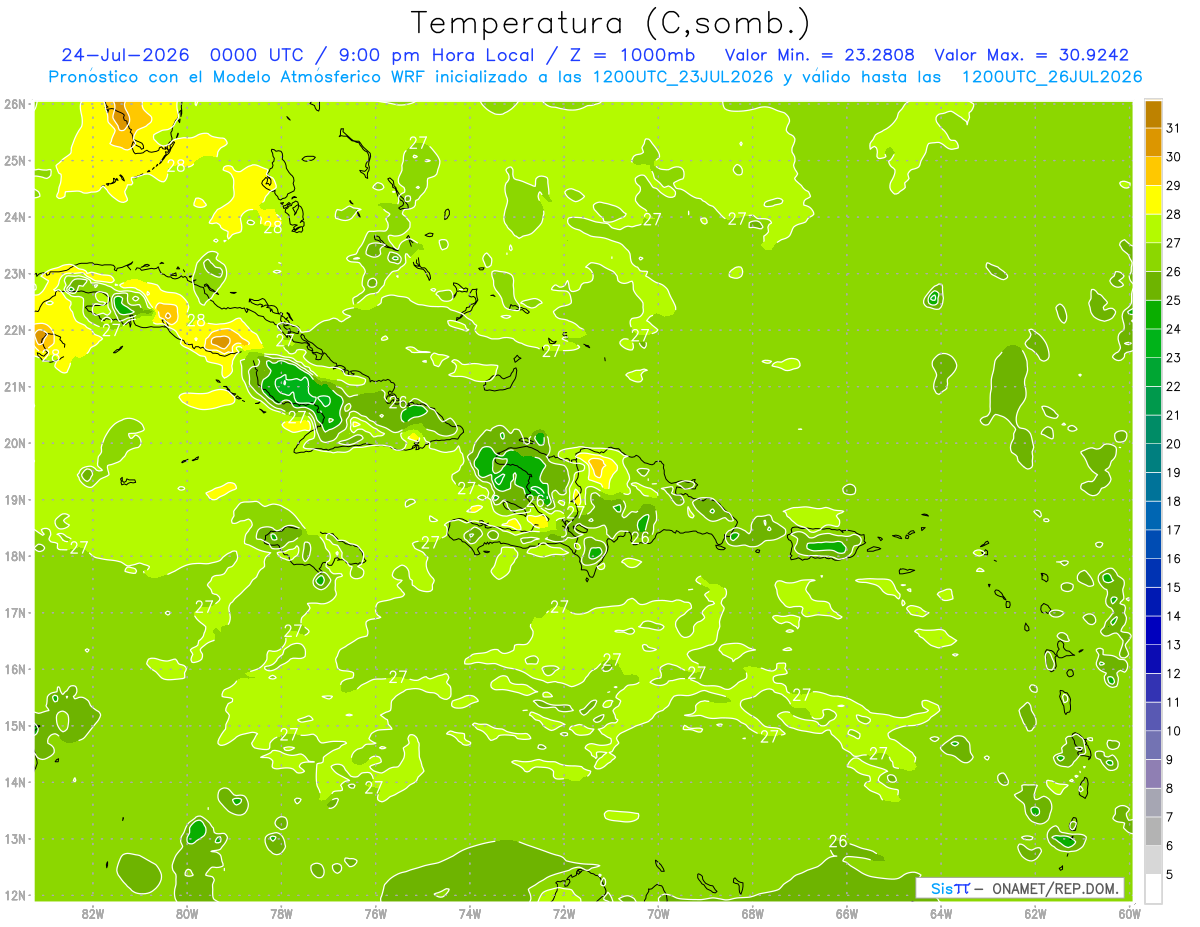Click the latitude axis label 16N
Screen dimensions: 1200x927
tap(14, 669)
